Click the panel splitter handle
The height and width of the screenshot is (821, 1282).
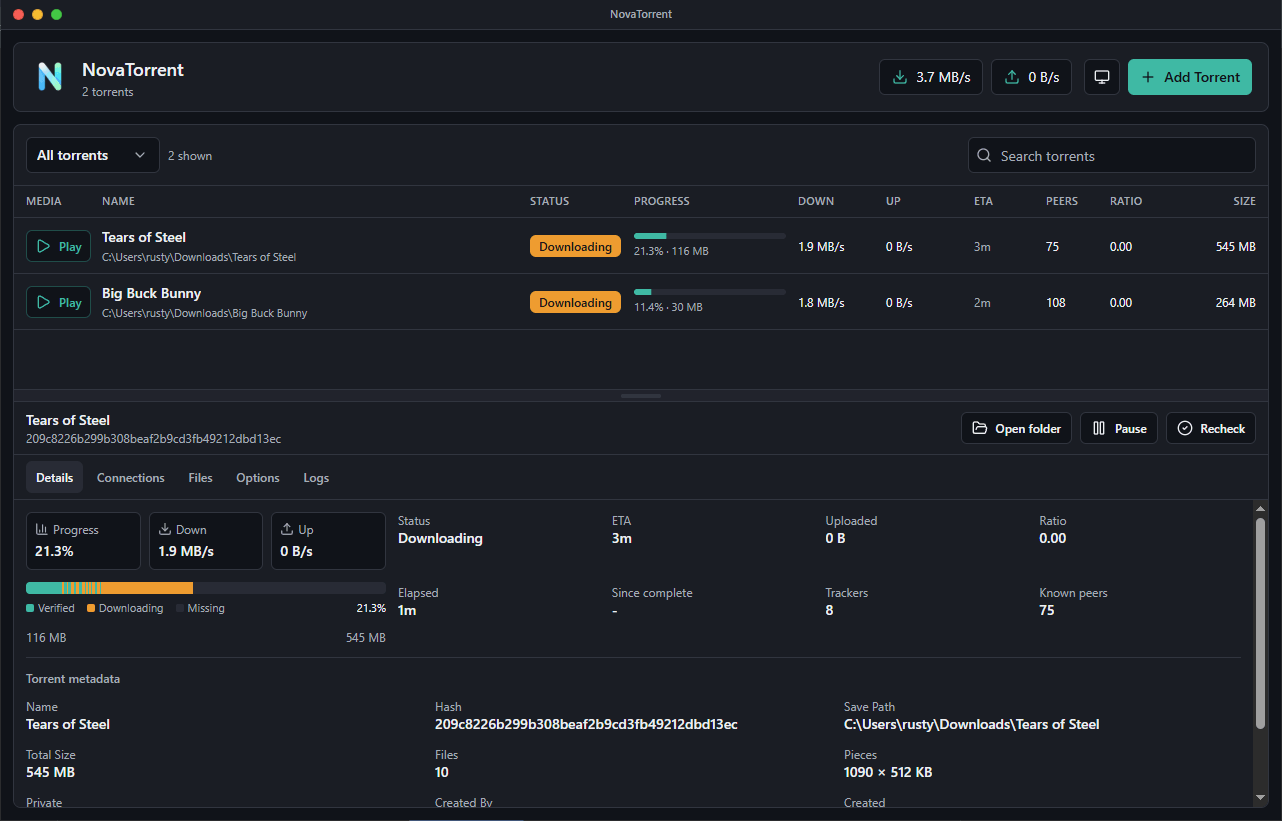[641, 396]
